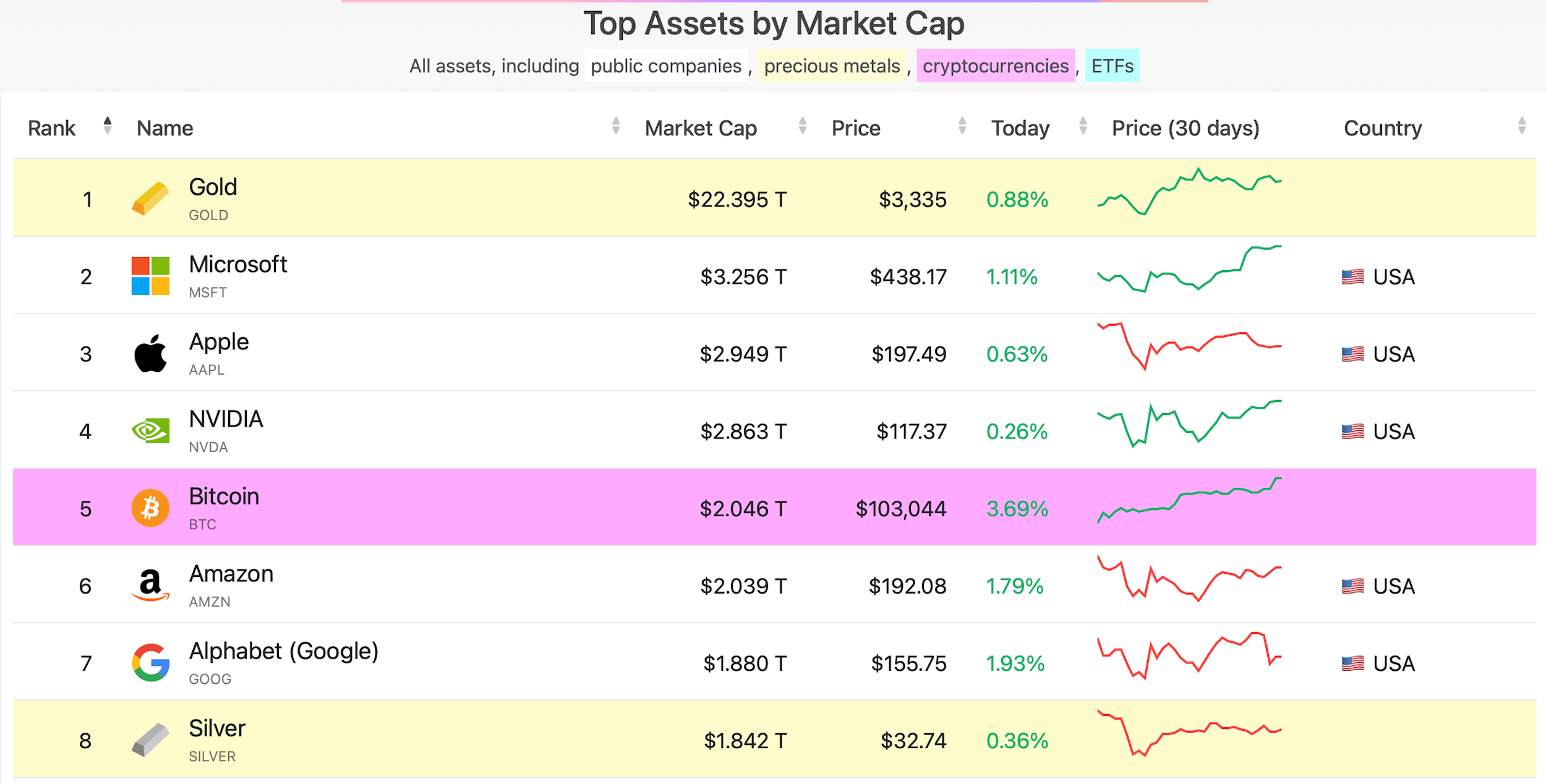Click the Market Cap column header
Viewport: 1546px width, 784px height.
pos(701,128)
